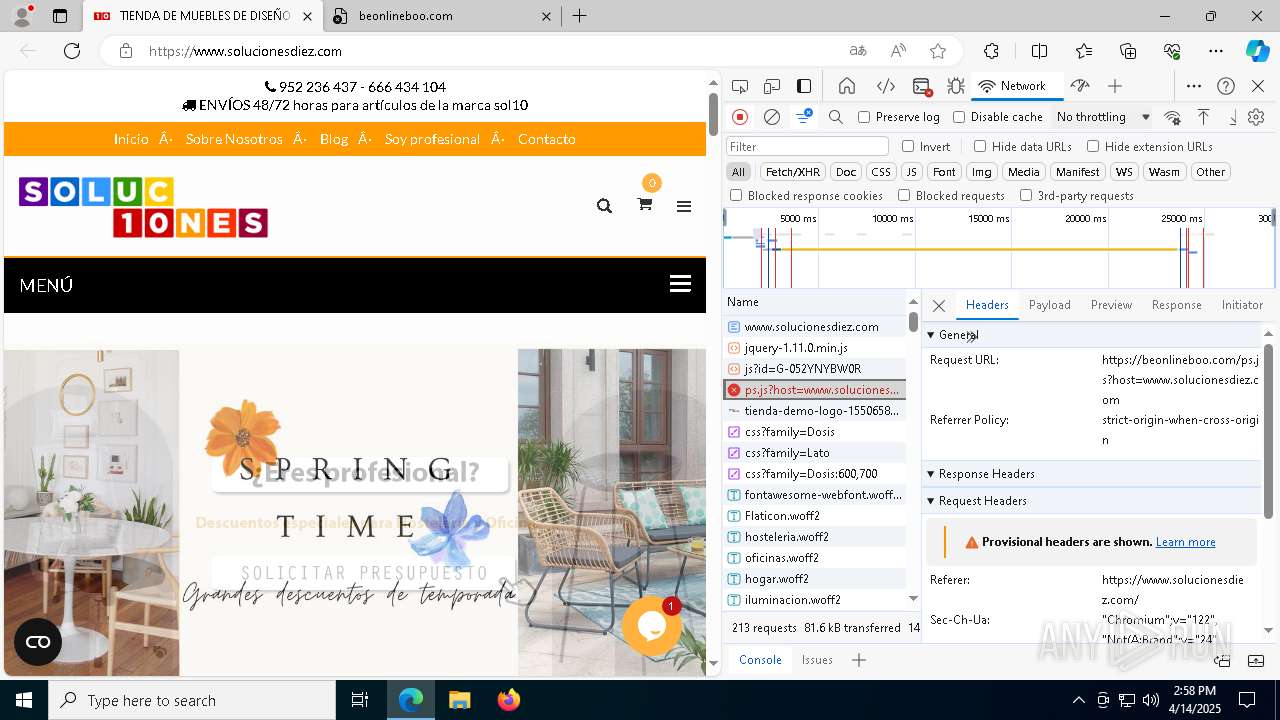Enable the Preserve log checkbox
This screenshot has width=1280, height=720.
(864, 117)
